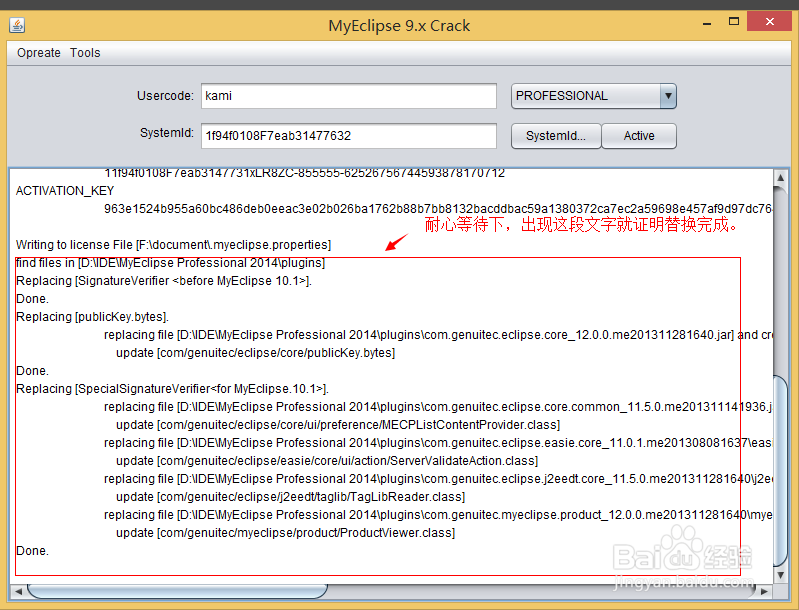
Task: Click the replacing file line for j2eedt.core_11.5.0
Action: (x=438, y=479)
